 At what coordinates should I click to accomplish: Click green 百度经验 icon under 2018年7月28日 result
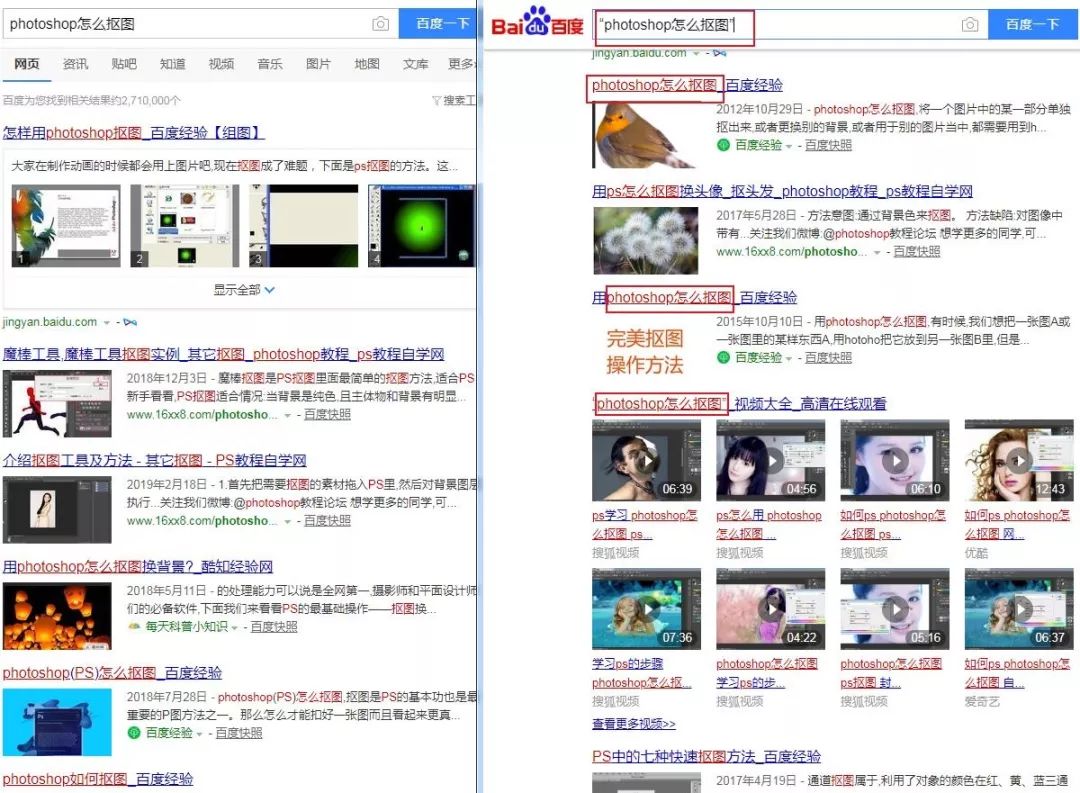134,732
